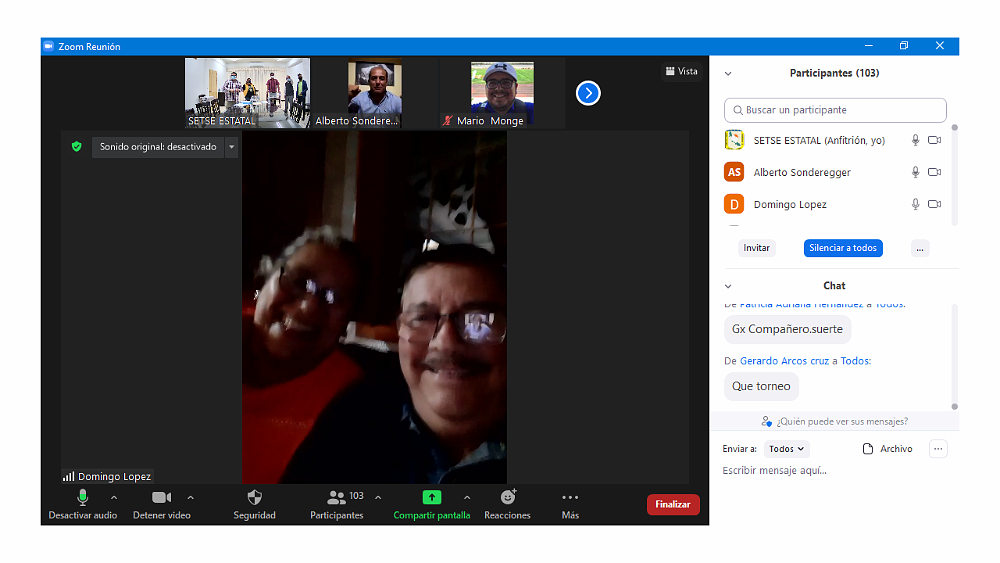The image size is (1000, 563).
Task: Open the Más options icon
Action: pyautogui.click(x=570, y=497)
